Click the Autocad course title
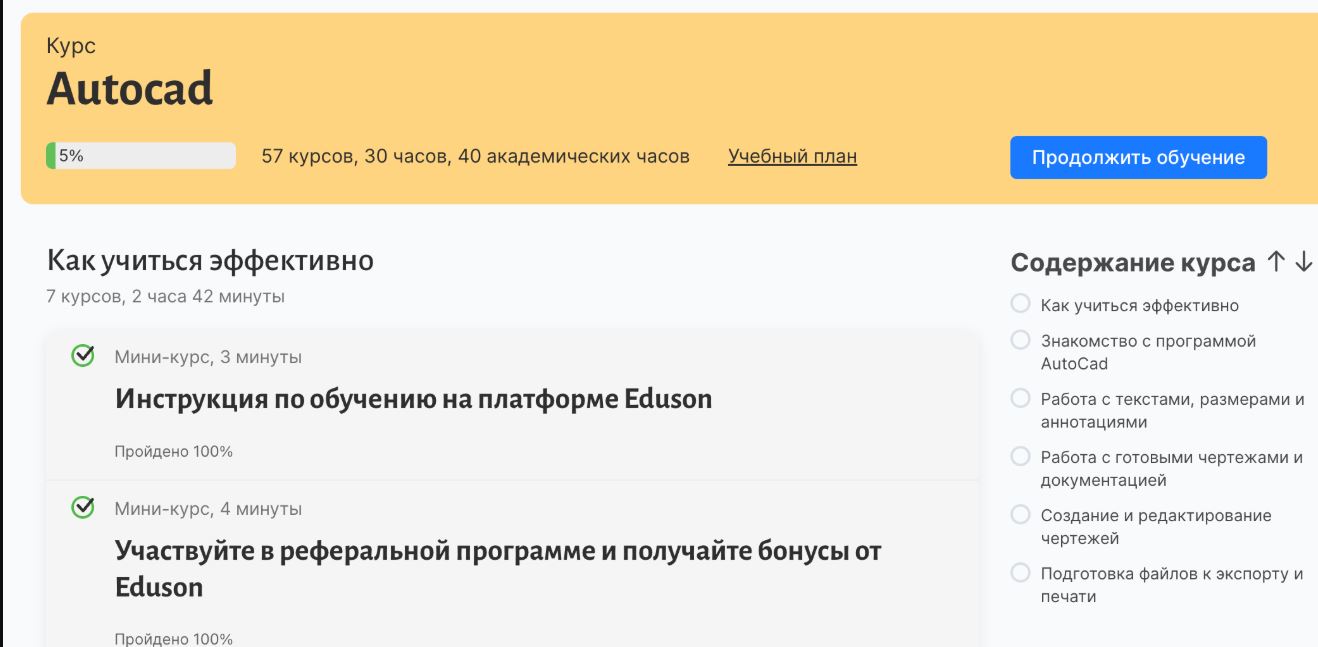 click(130, 90)
